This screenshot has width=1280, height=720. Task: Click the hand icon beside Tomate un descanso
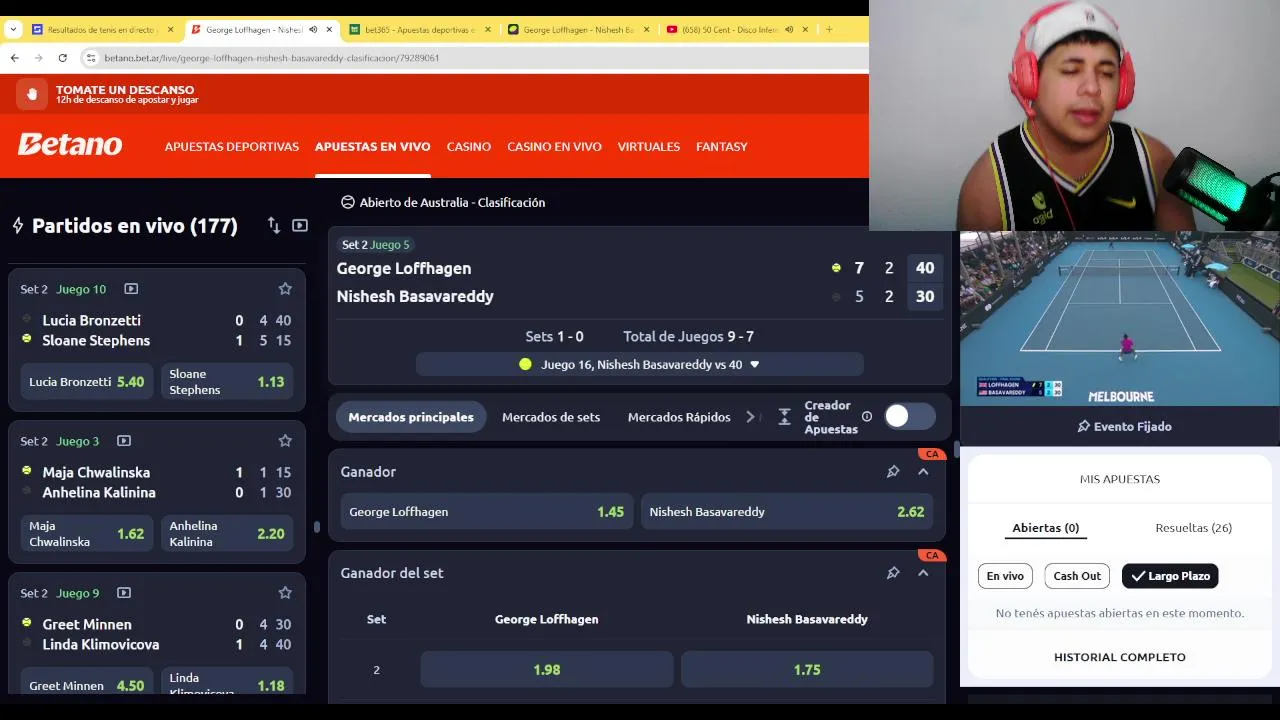click(x=32, y=94)
